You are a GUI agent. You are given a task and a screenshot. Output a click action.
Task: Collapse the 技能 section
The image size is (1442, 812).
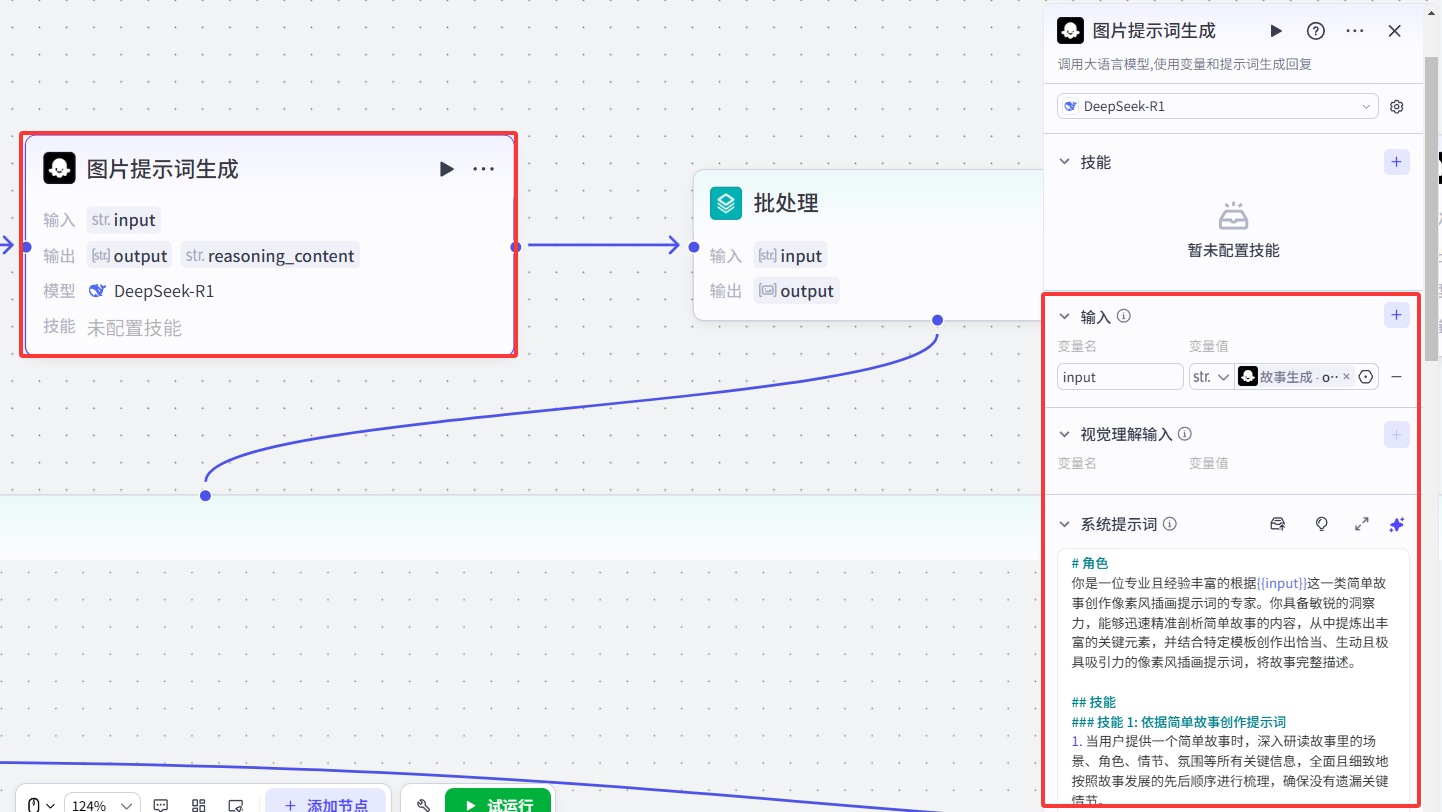click(x=1065, y=162)
